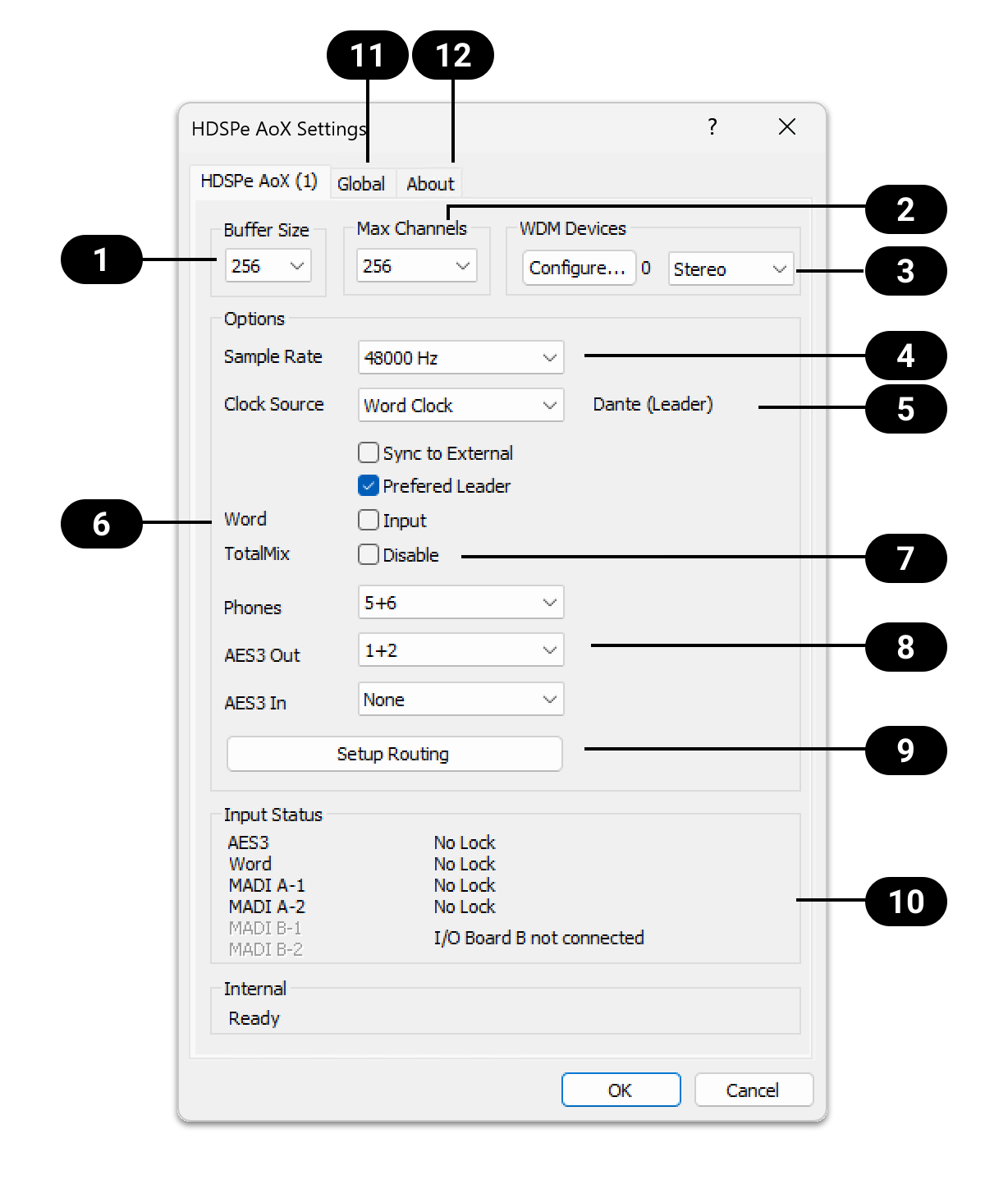Click the Setup Routing button

pos(394,754)
